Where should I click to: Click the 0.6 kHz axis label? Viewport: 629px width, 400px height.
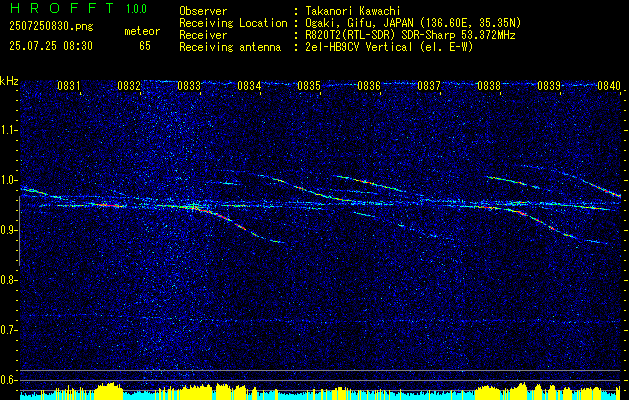coord(8,380)
